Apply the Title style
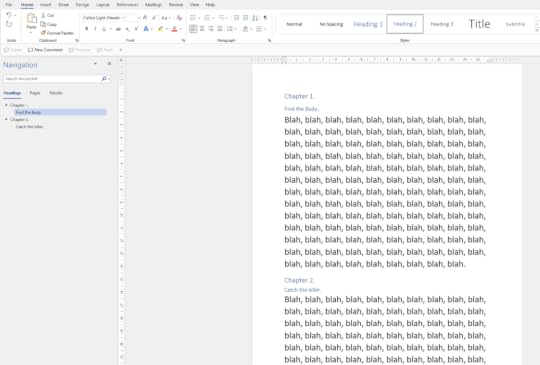The height and width of the screenshot is (365, 540). click(x=479, y=24)
